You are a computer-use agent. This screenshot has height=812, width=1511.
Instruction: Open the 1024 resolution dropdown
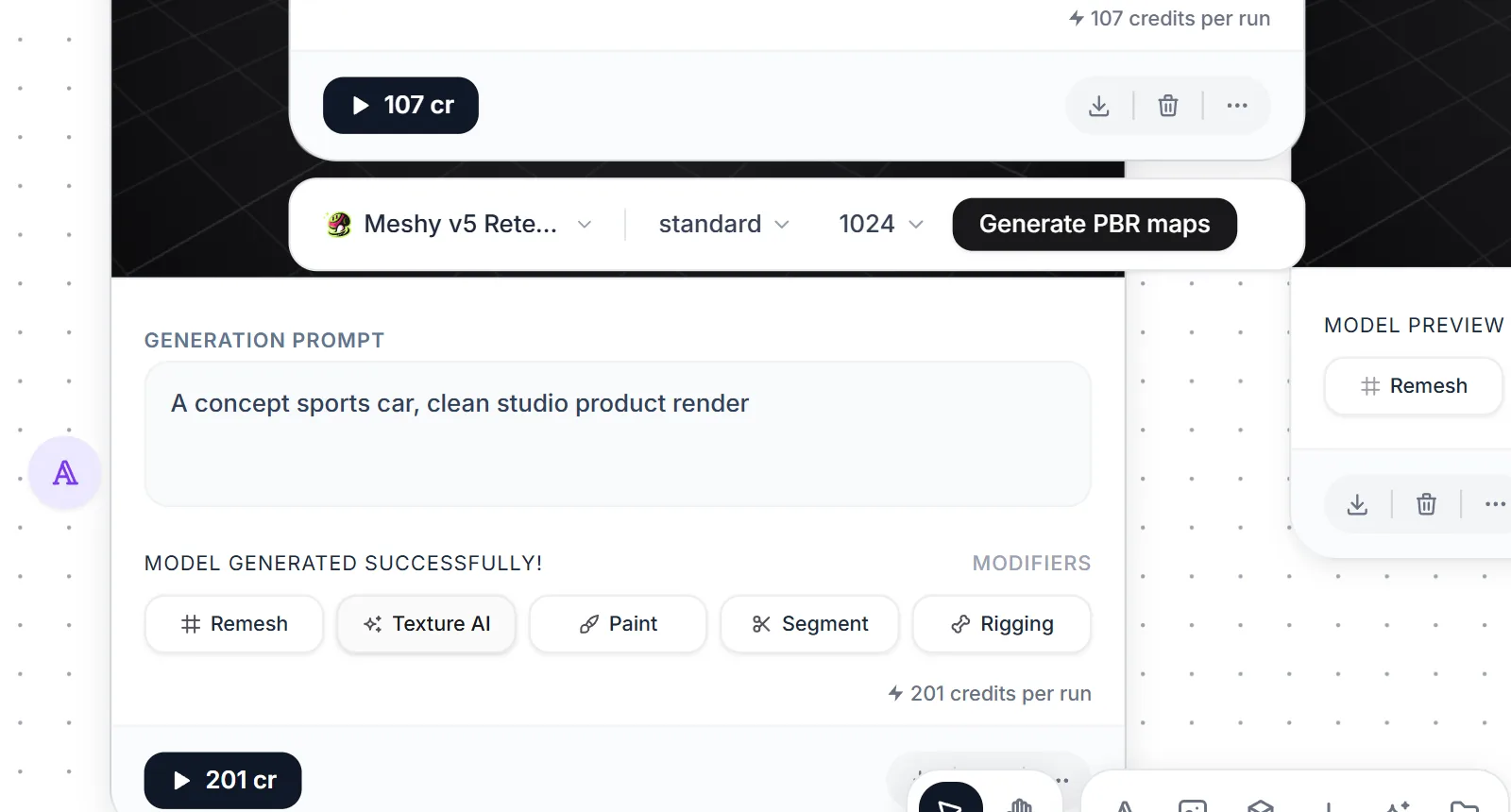tap(880, 224)
